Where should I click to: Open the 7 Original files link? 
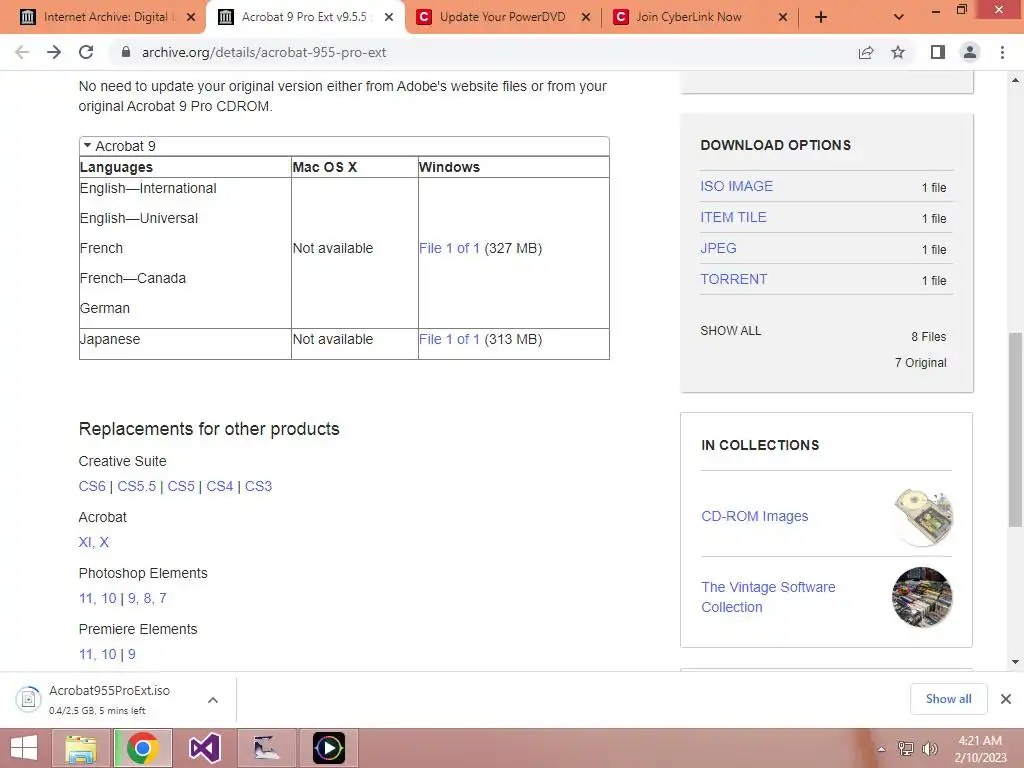tap(920, 362)
